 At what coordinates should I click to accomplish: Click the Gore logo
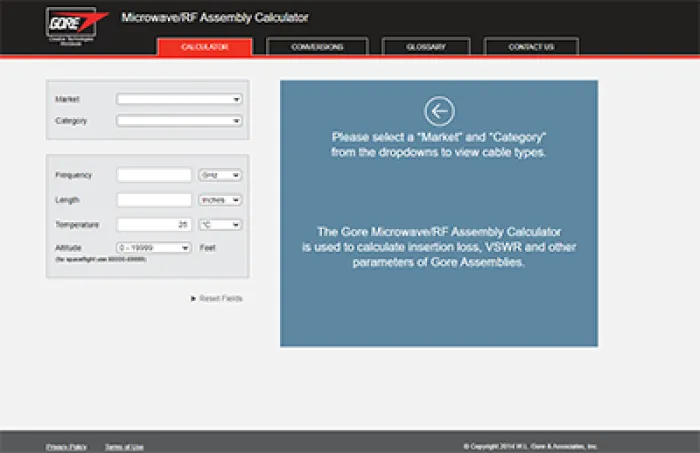(x=77, y=25)
